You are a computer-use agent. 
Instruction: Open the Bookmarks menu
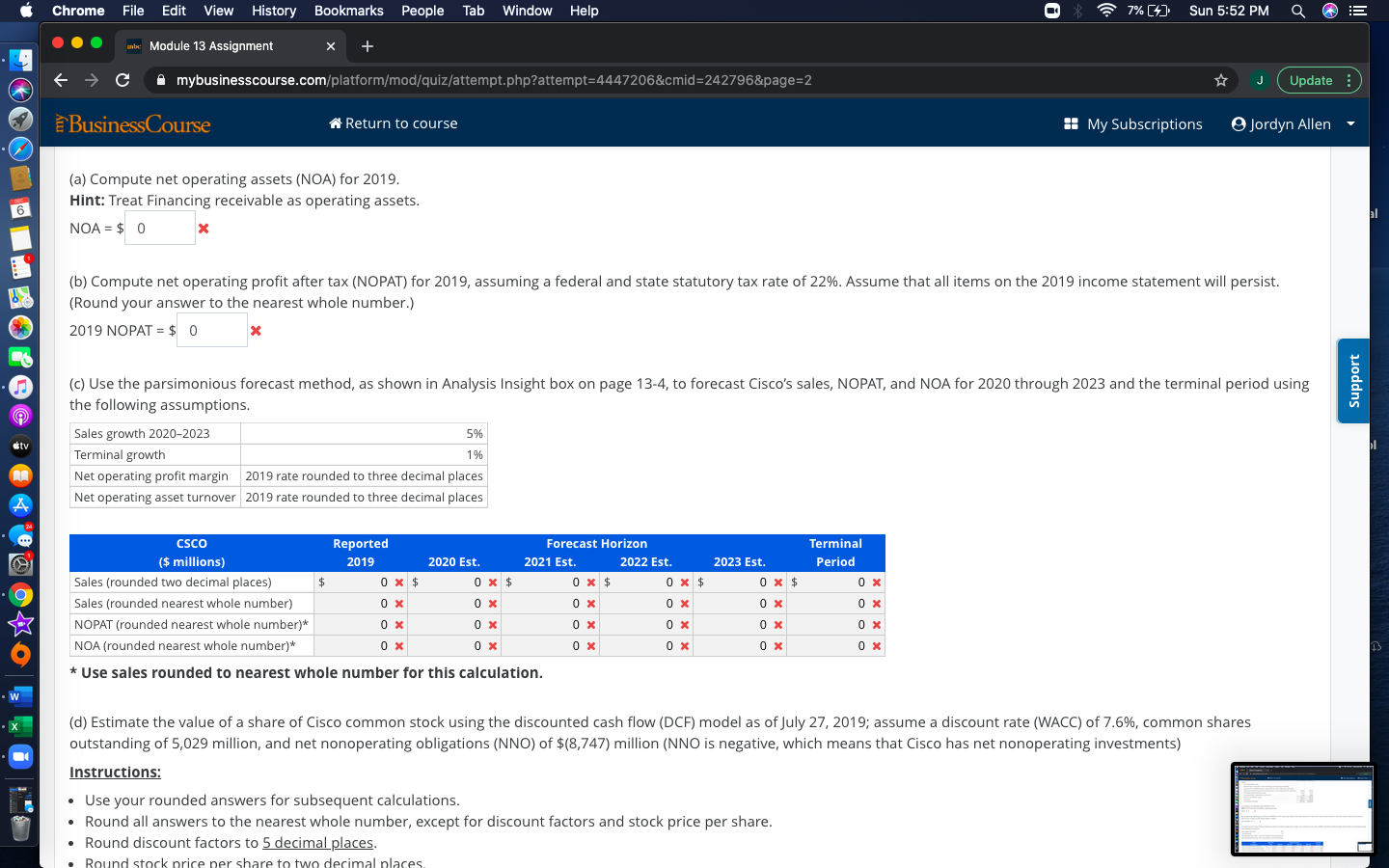tap(349, 11)
